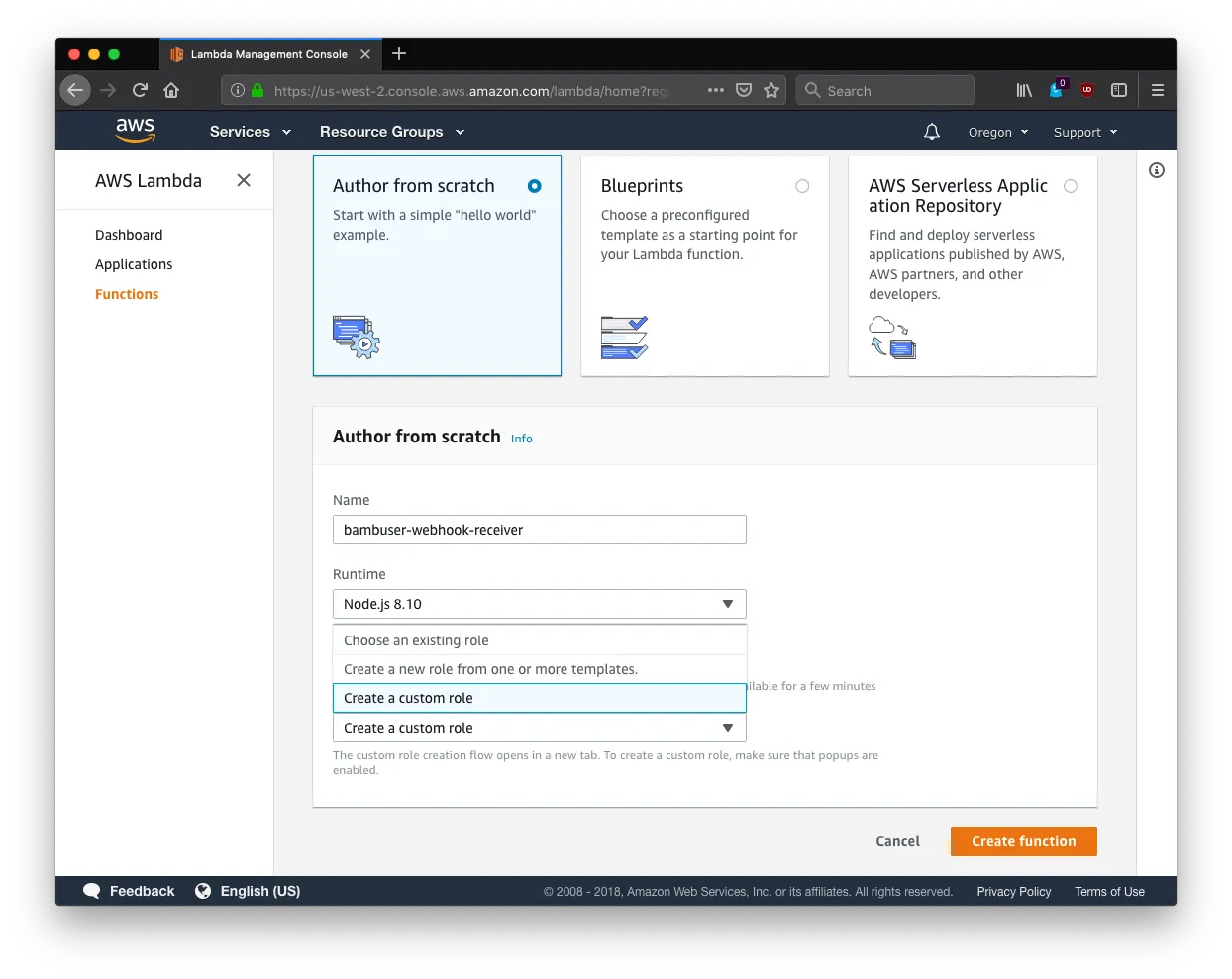Select the Blueprints card

[x=705, y=265]
